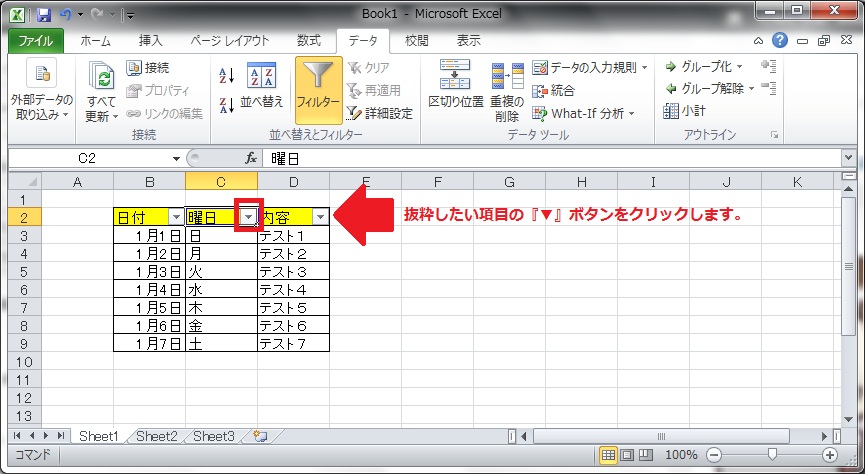Select the Sheet2 worksheet tab
The height and width of the screenshot is (474, 865).
(157, 436)
